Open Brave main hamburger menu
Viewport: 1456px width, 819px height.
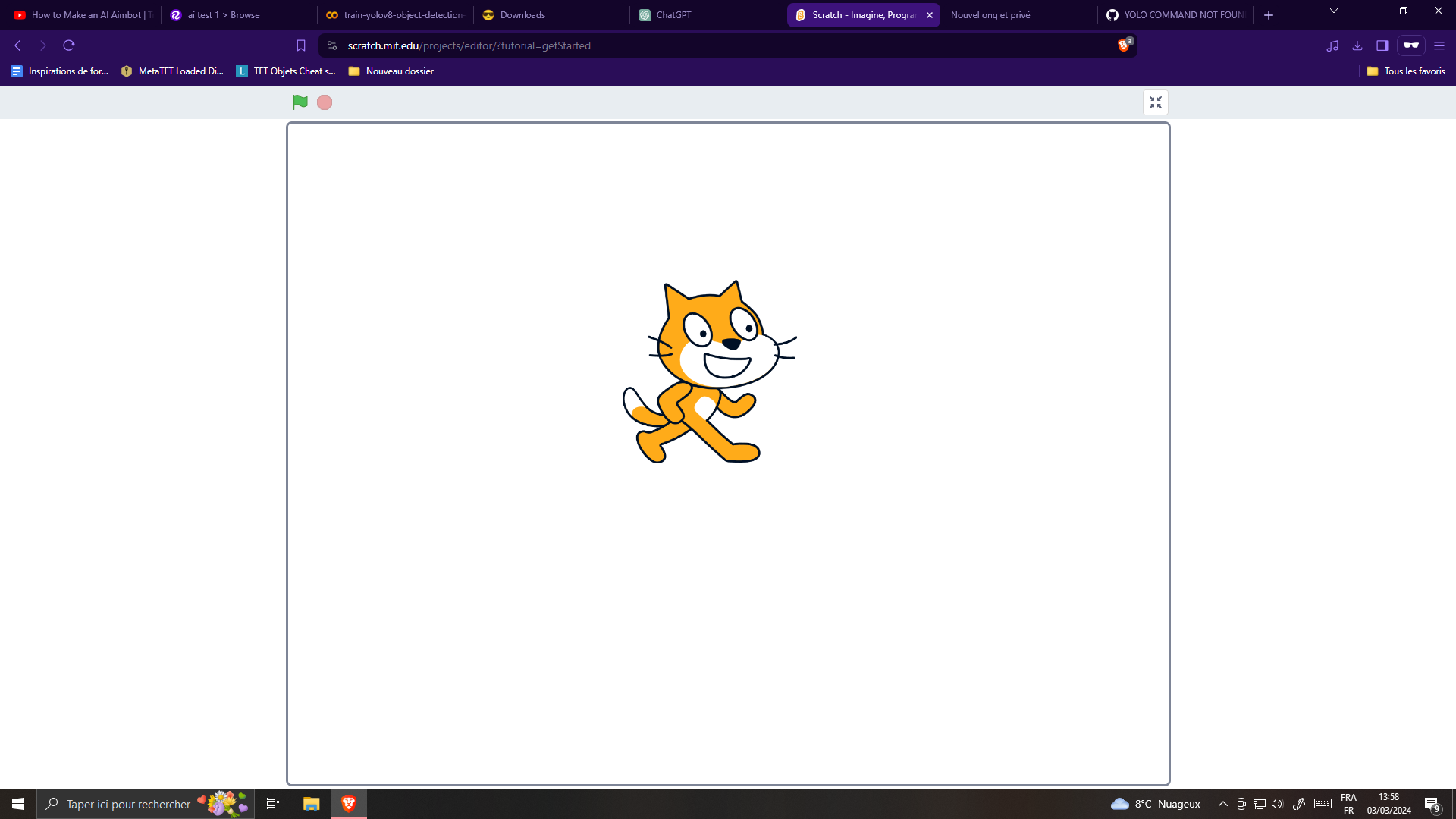pyautogui.click(x=1439, y=45)
